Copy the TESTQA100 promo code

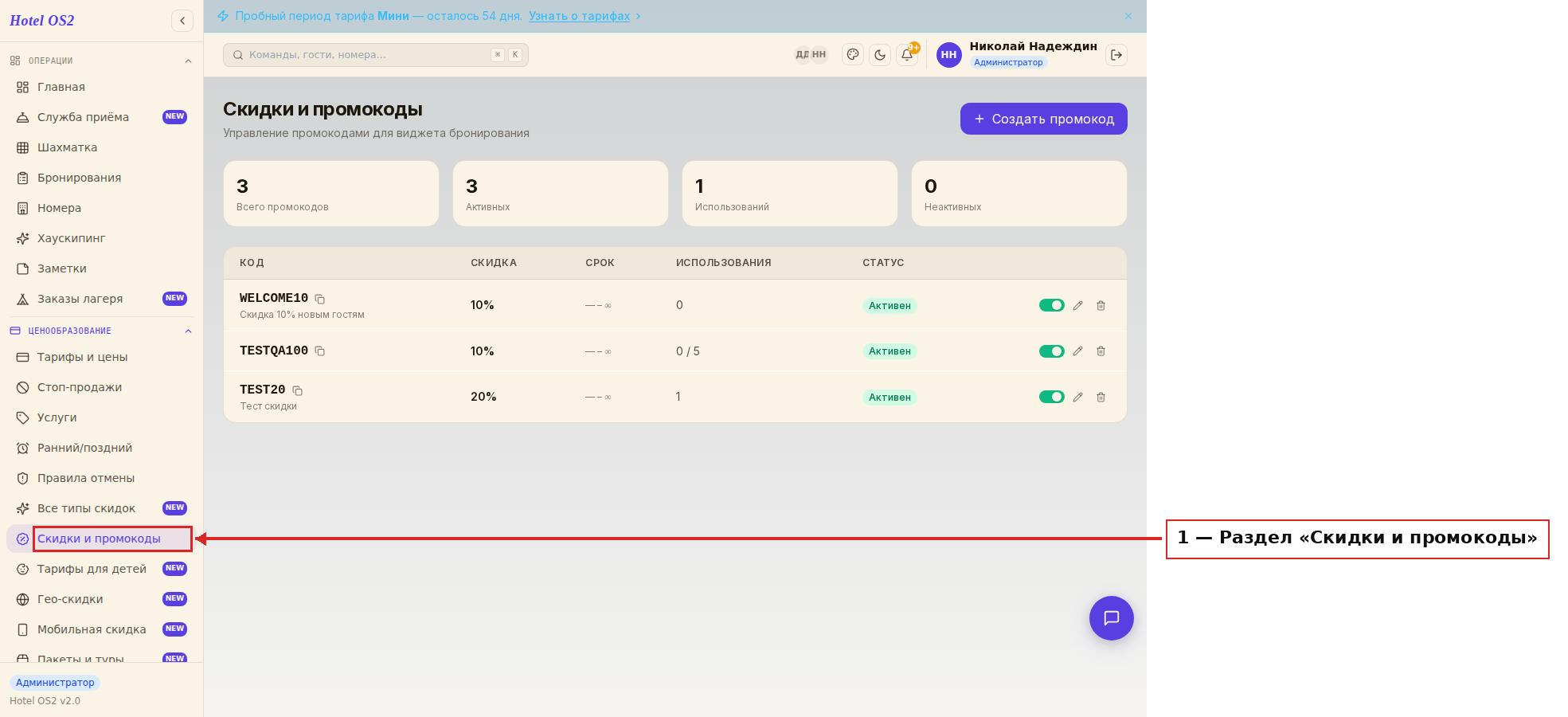[x=319, y=351]
